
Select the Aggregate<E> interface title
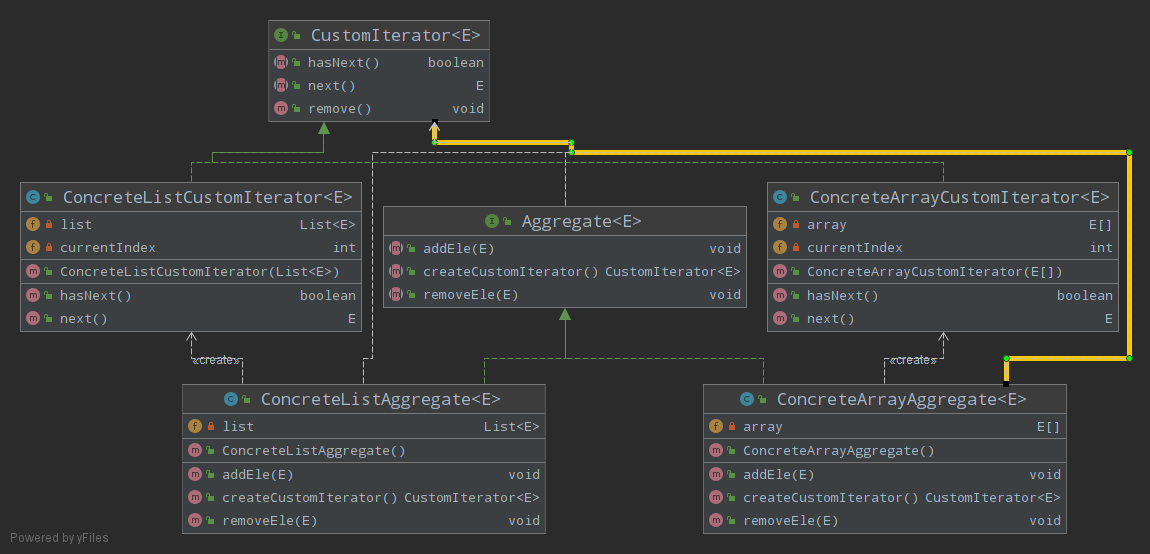[x=581, y=221]
